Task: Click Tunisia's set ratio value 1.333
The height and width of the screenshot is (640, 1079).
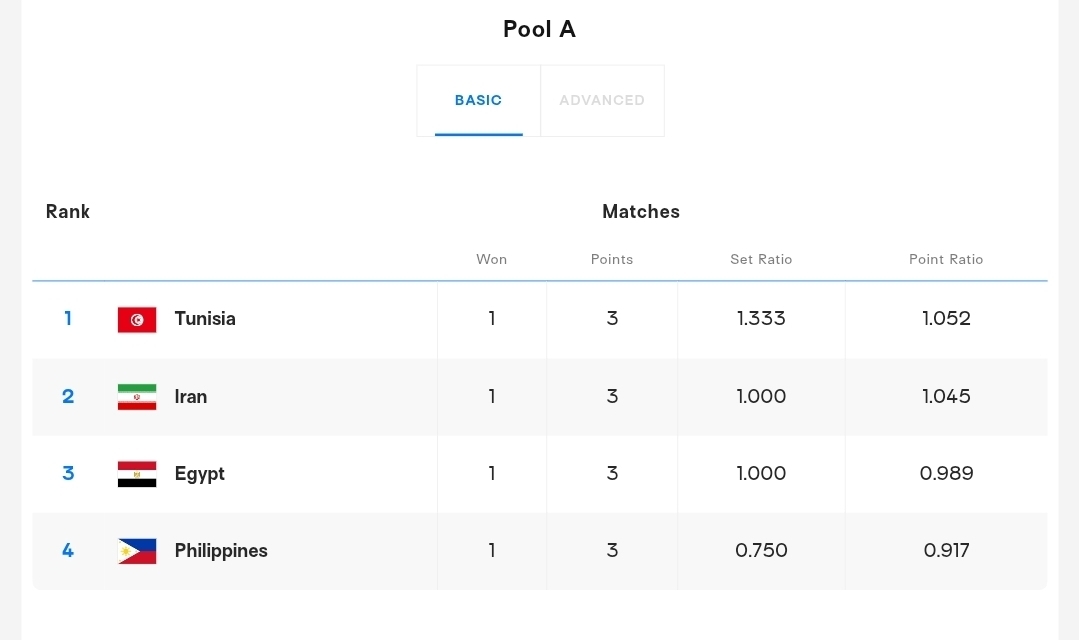Action: click(761, 319)
